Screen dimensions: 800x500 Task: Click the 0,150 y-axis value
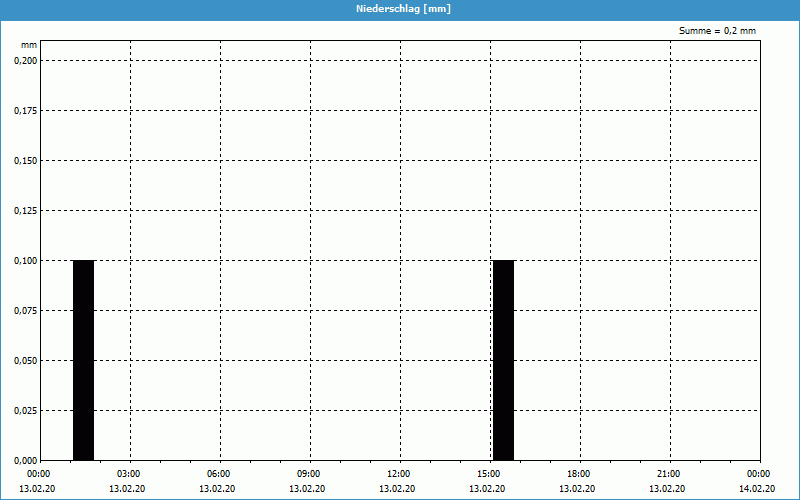[x=25, y=160]
